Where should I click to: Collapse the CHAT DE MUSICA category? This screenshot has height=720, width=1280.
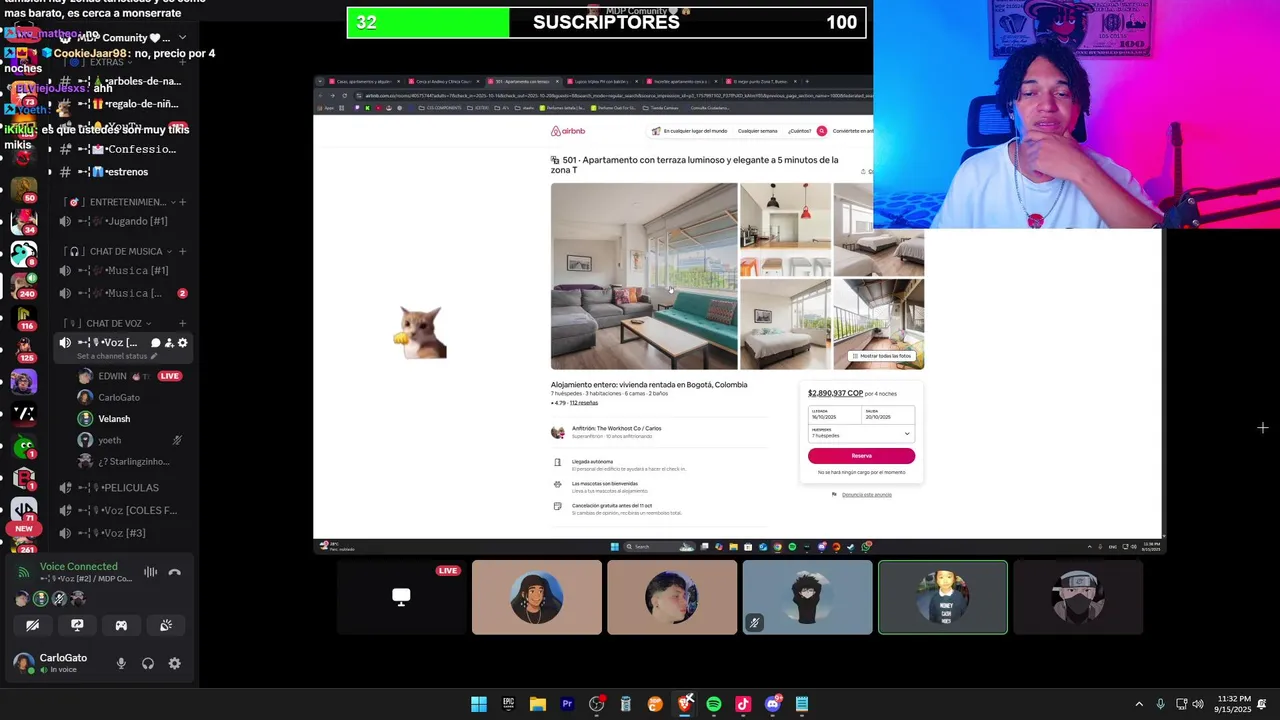[120, 251]
